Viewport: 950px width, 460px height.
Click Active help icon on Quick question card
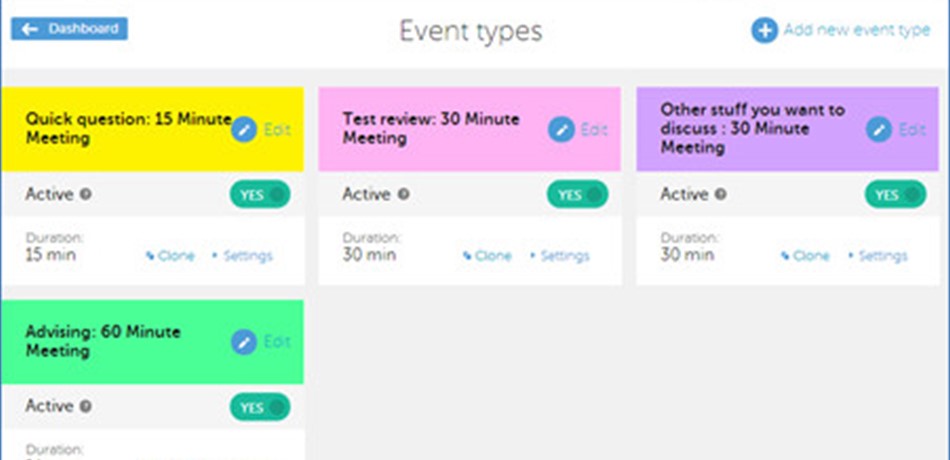point(86,195)
